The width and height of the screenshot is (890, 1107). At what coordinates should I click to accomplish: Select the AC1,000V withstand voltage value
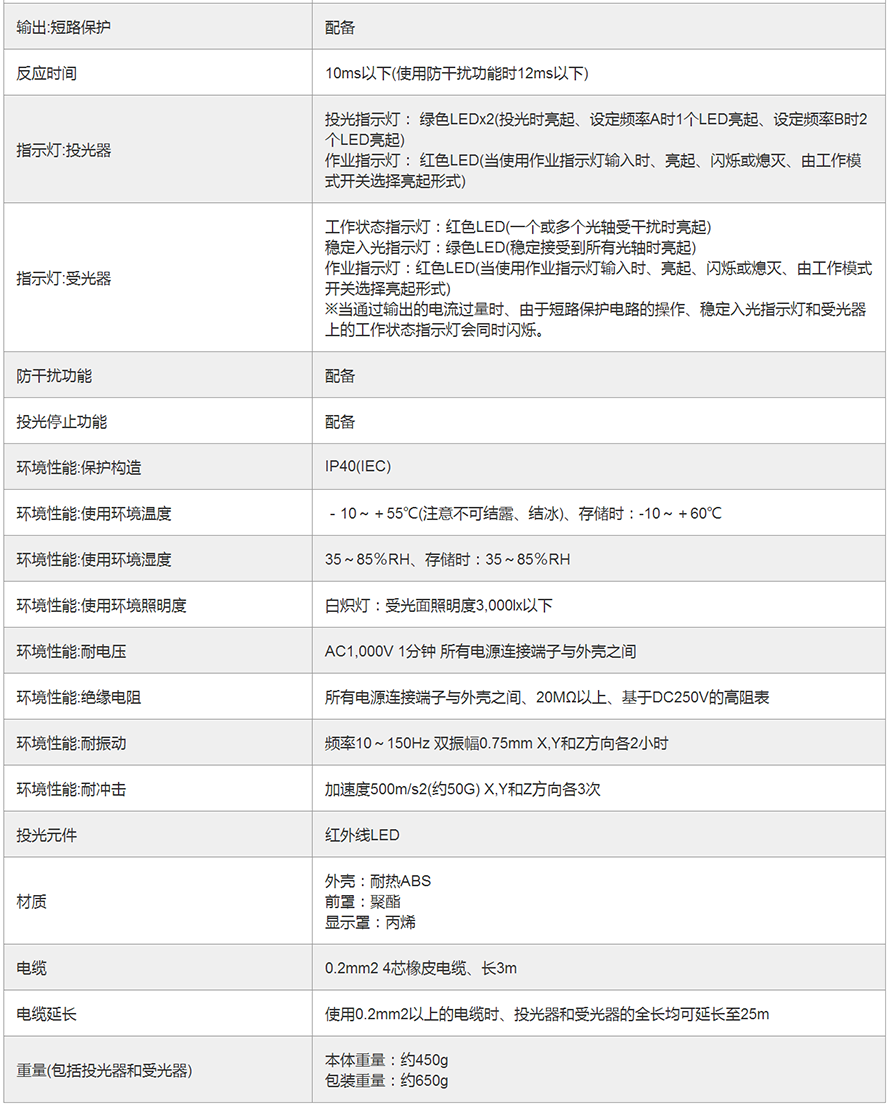point(480,651)
